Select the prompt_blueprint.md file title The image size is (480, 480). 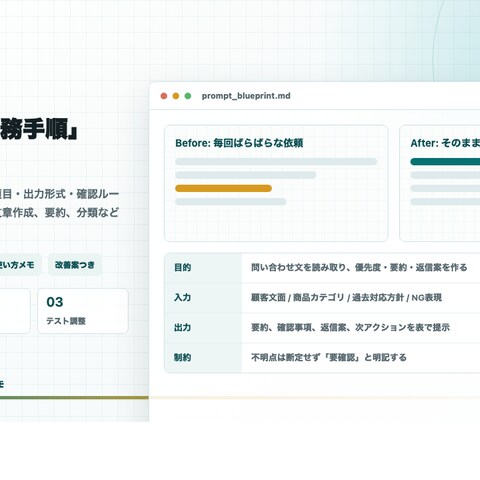click(x=246, y=96)
